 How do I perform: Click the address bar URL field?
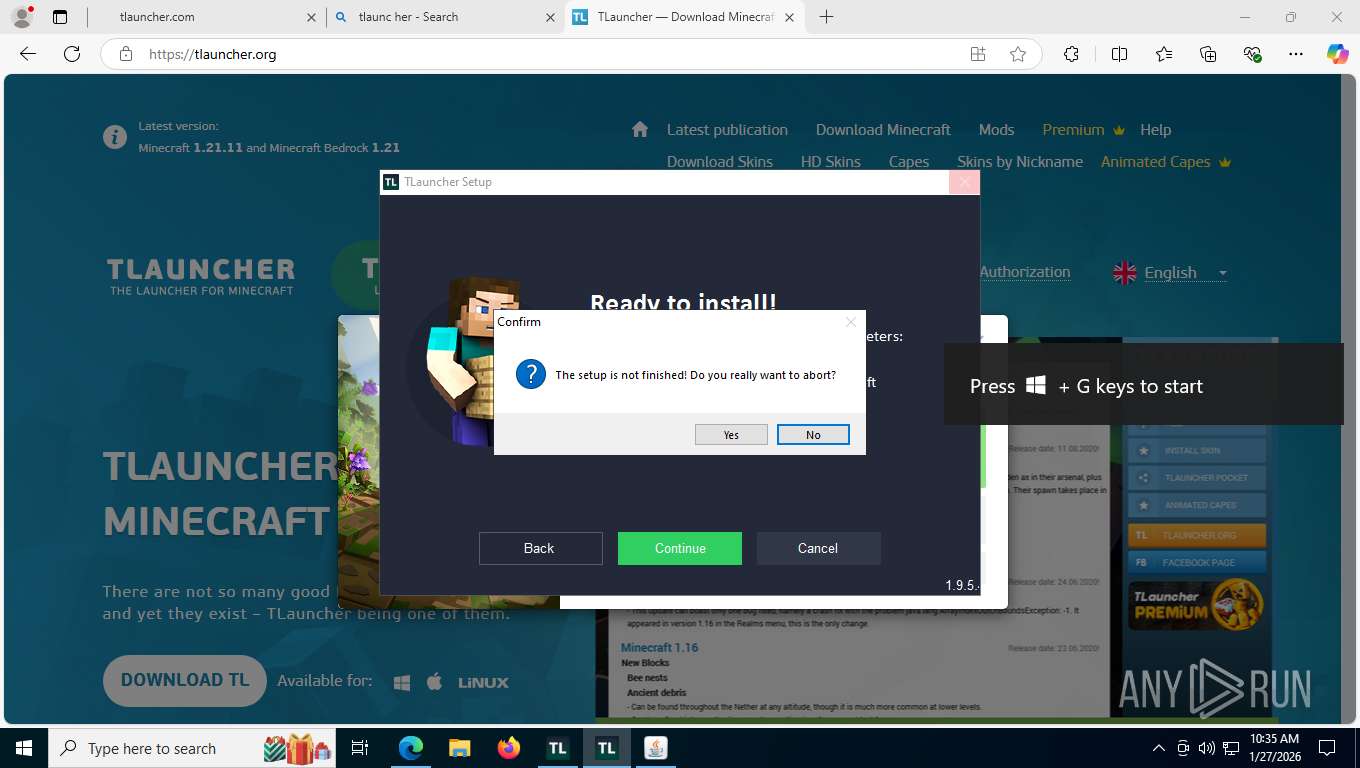coord(550,54)
